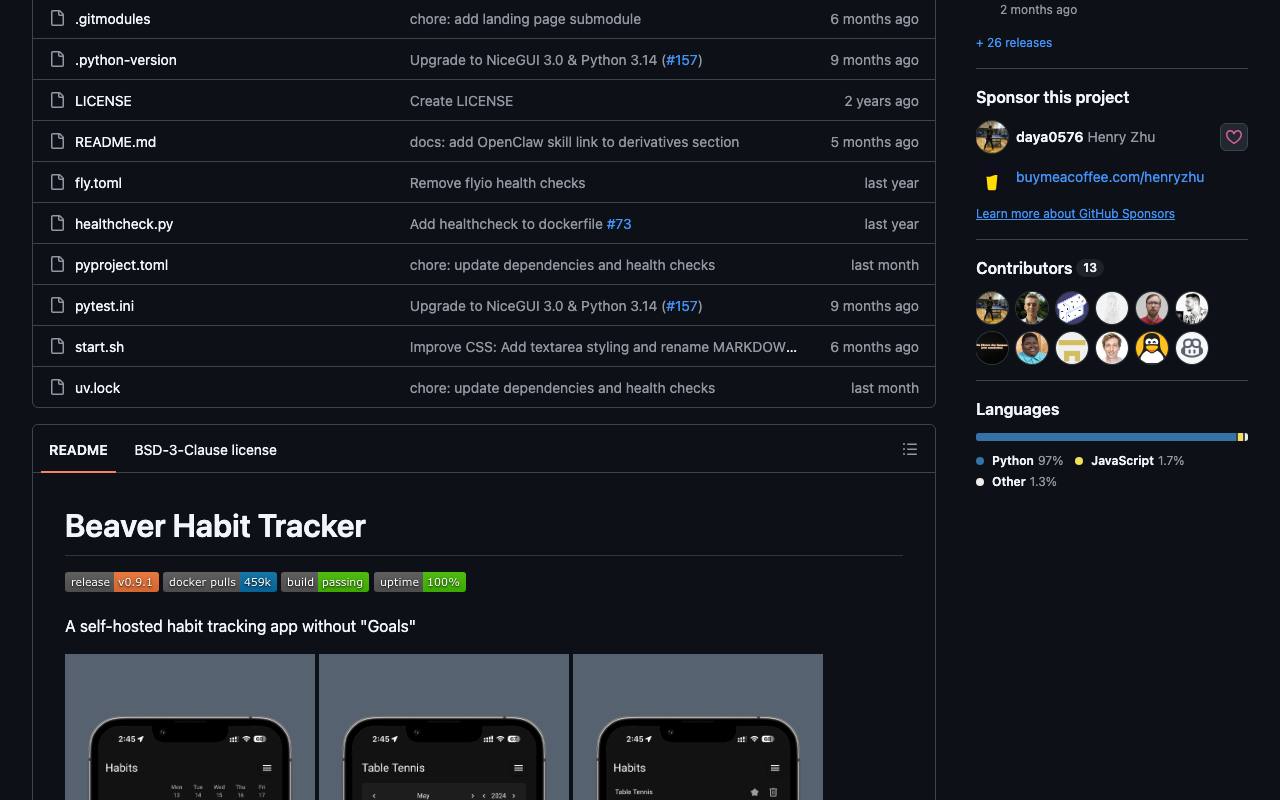Click the Other 1.3% language entry

[x=1016, y=482]
